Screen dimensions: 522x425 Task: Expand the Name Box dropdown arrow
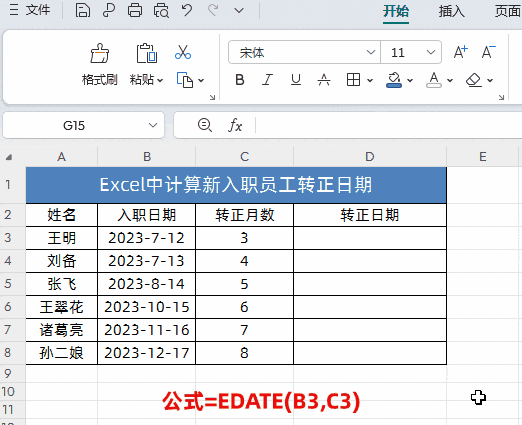[153, 125]
